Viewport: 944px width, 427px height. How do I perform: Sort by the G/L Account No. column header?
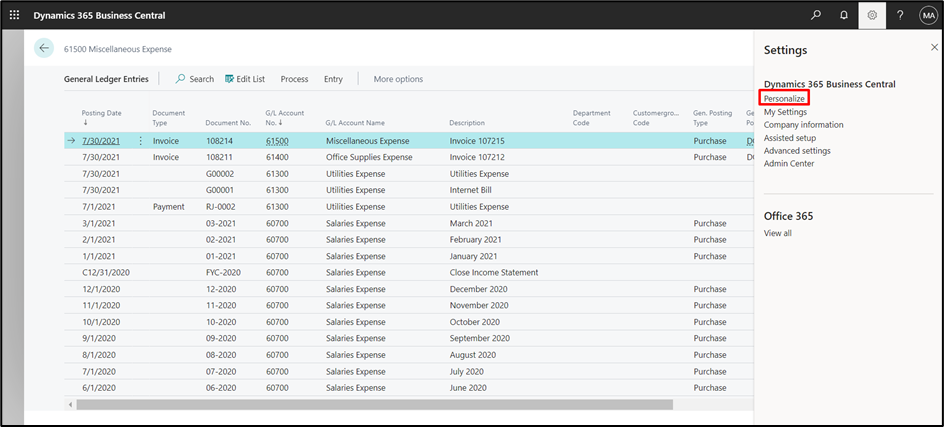285,117
